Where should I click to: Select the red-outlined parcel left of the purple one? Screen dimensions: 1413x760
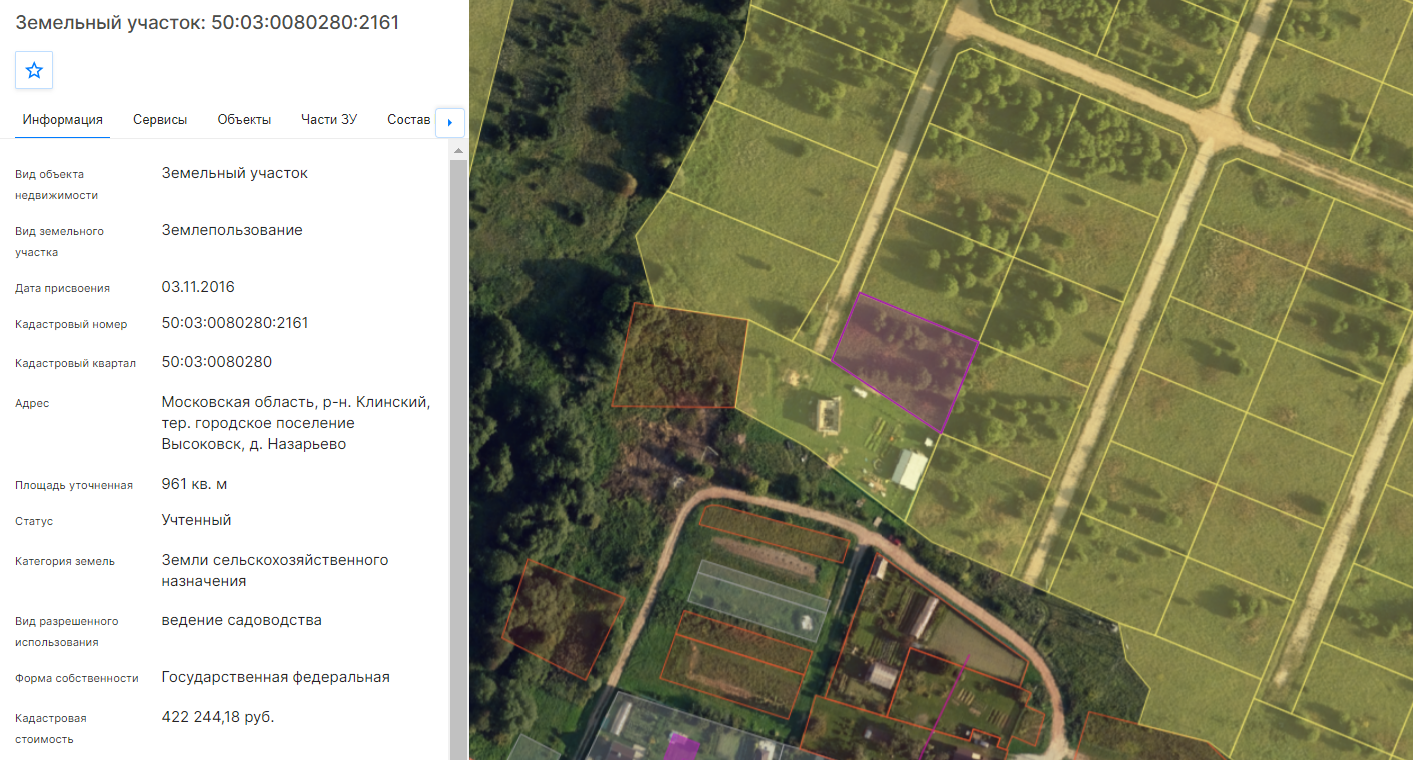[680, 357]
